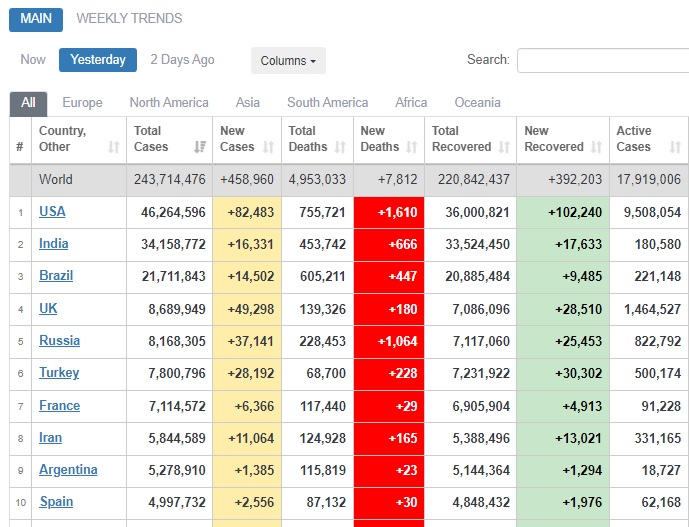Select the Yesterday data toggle
The width and height of the screenshot is (689, 527).
[x=98, y=60]
